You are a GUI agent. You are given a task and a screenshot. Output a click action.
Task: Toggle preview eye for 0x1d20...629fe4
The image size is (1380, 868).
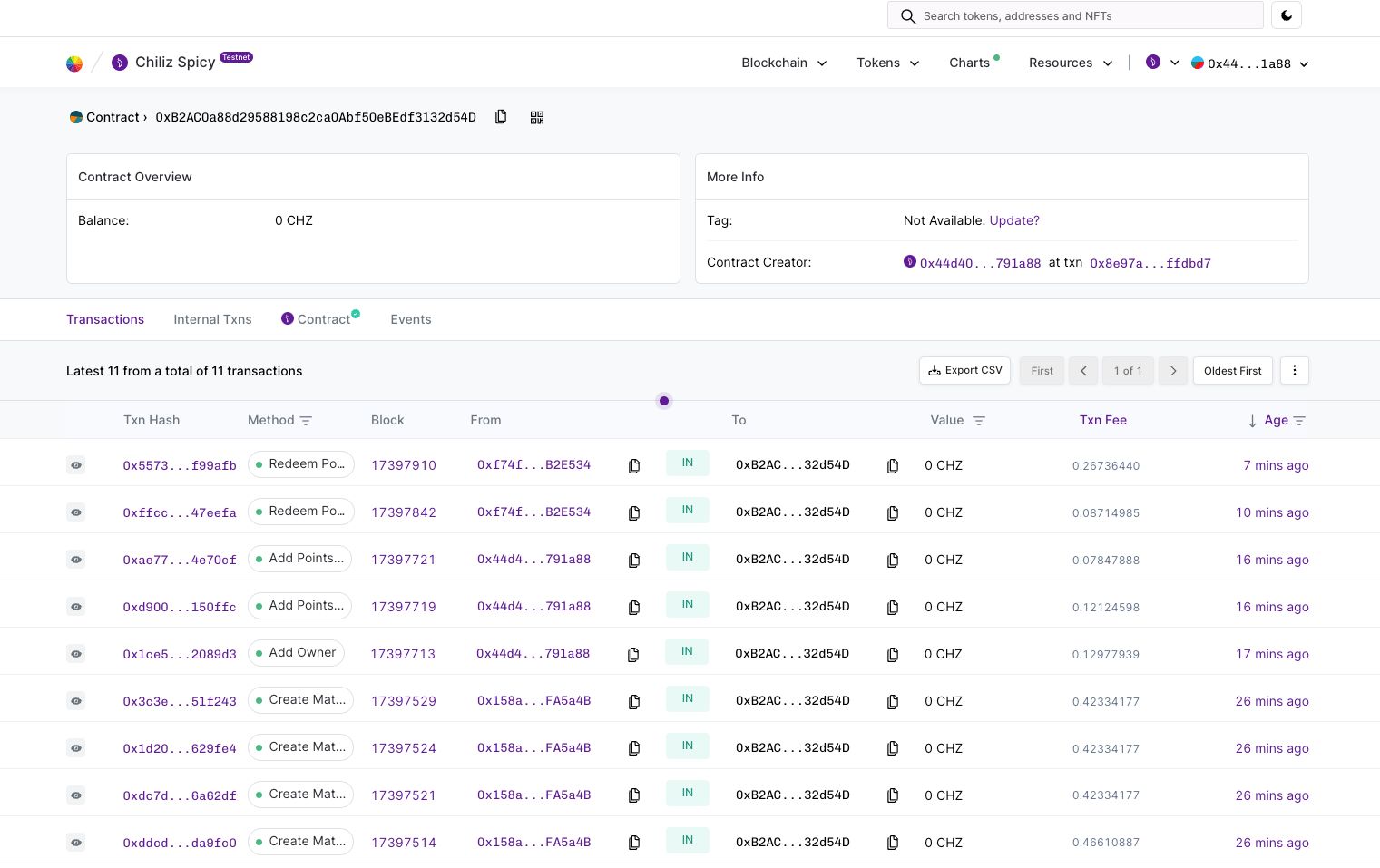[x=76, y=748]
